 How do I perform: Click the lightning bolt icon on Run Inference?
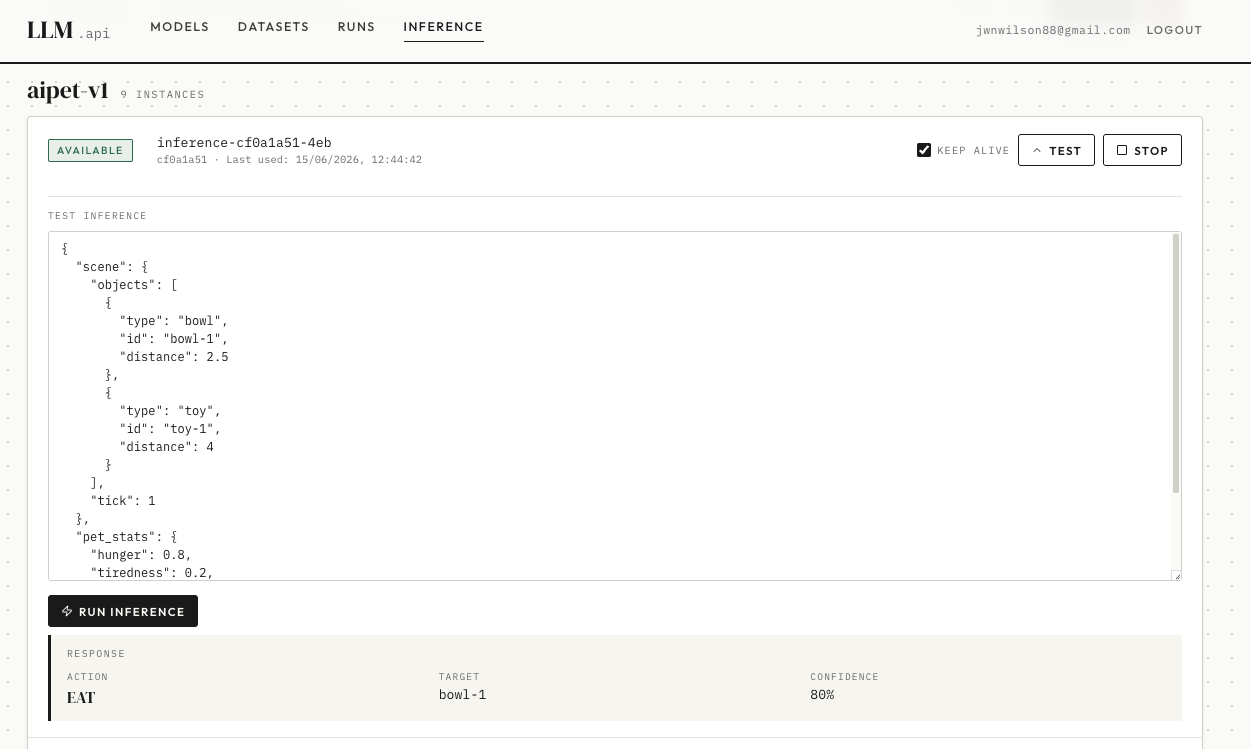tap(67, 611)
